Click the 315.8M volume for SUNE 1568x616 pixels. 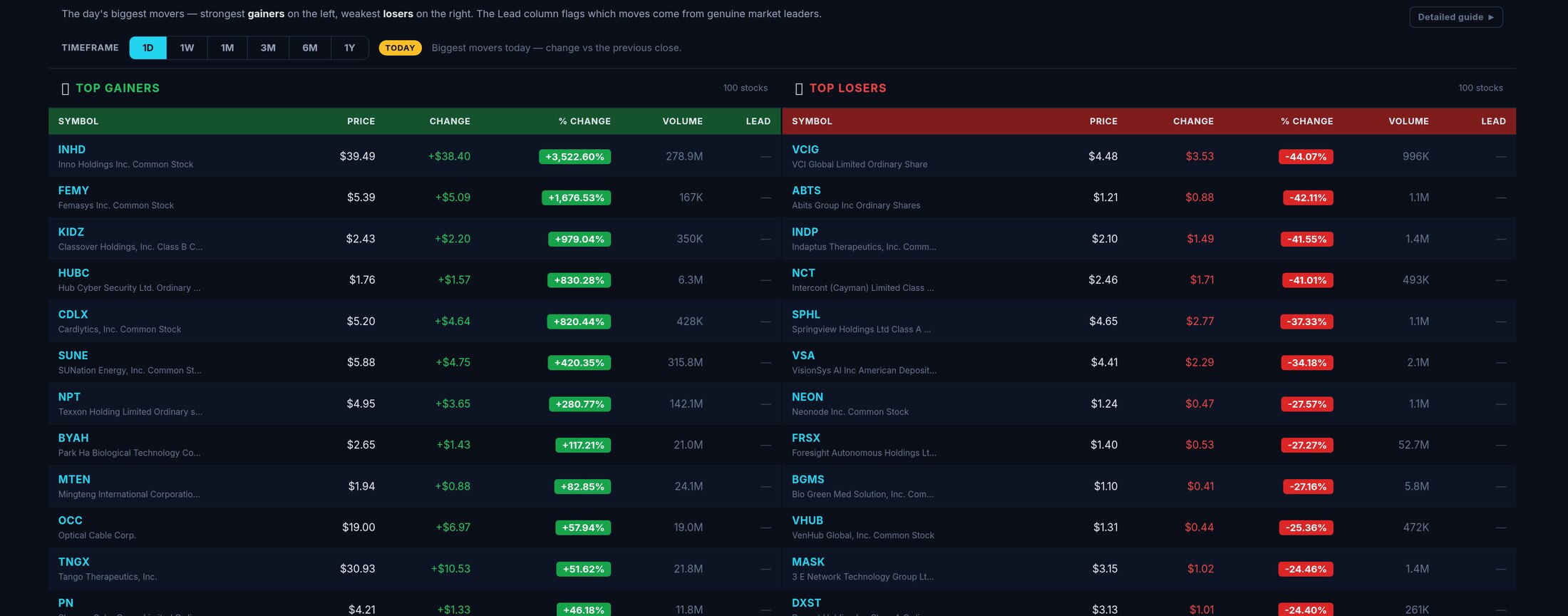685,362
